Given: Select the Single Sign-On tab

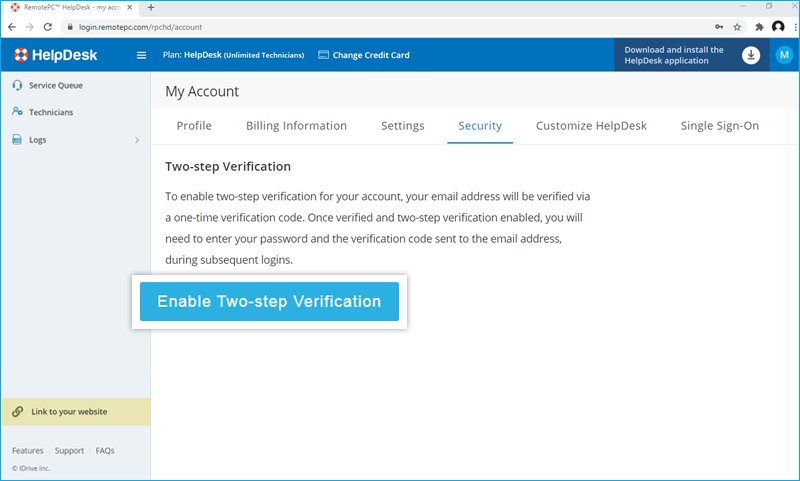Looking at the screenshot, I should pos(719,126).
